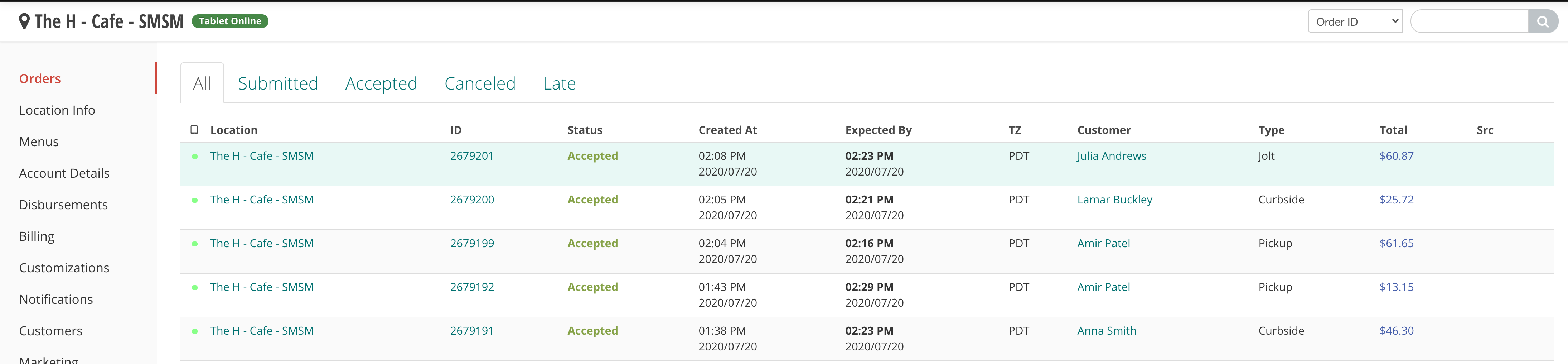Click green status dot for order 2679199

click(195, 244)
